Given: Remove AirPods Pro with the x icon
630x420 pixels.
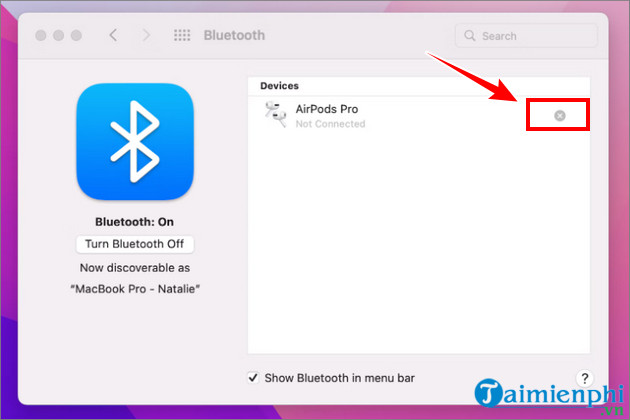Looking at the screenshot, I should coord(560,116).
